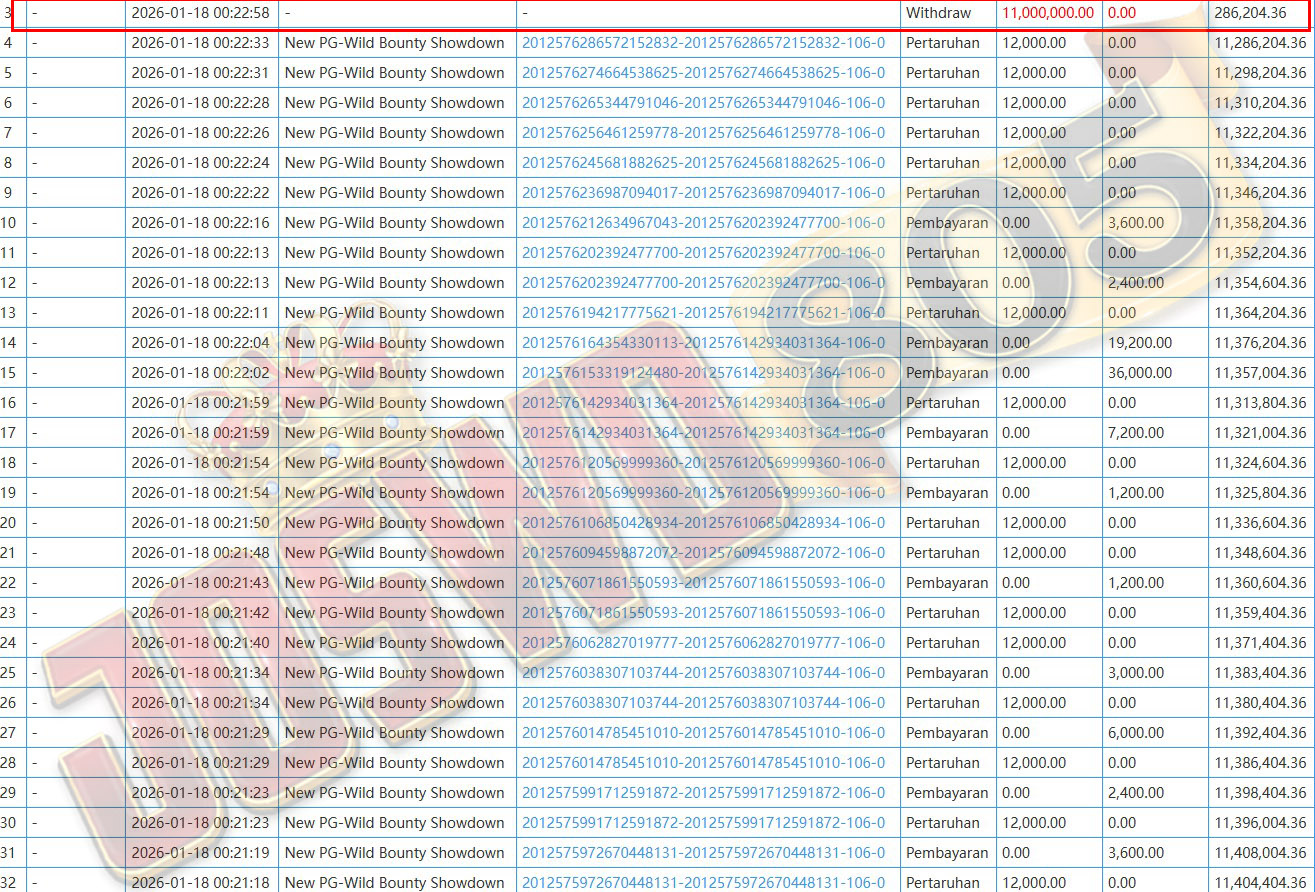Open transaction link ending 212634967043 in row 10

[x=703, y=223]
